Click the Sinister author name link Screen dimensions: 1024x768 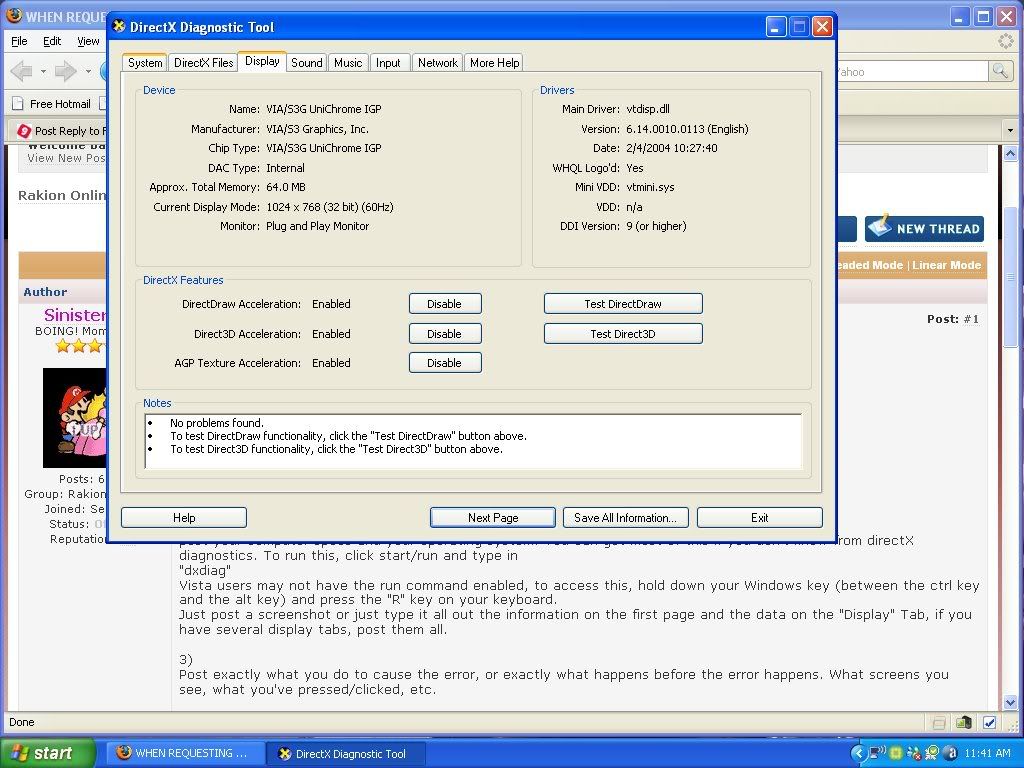point(74,315)
